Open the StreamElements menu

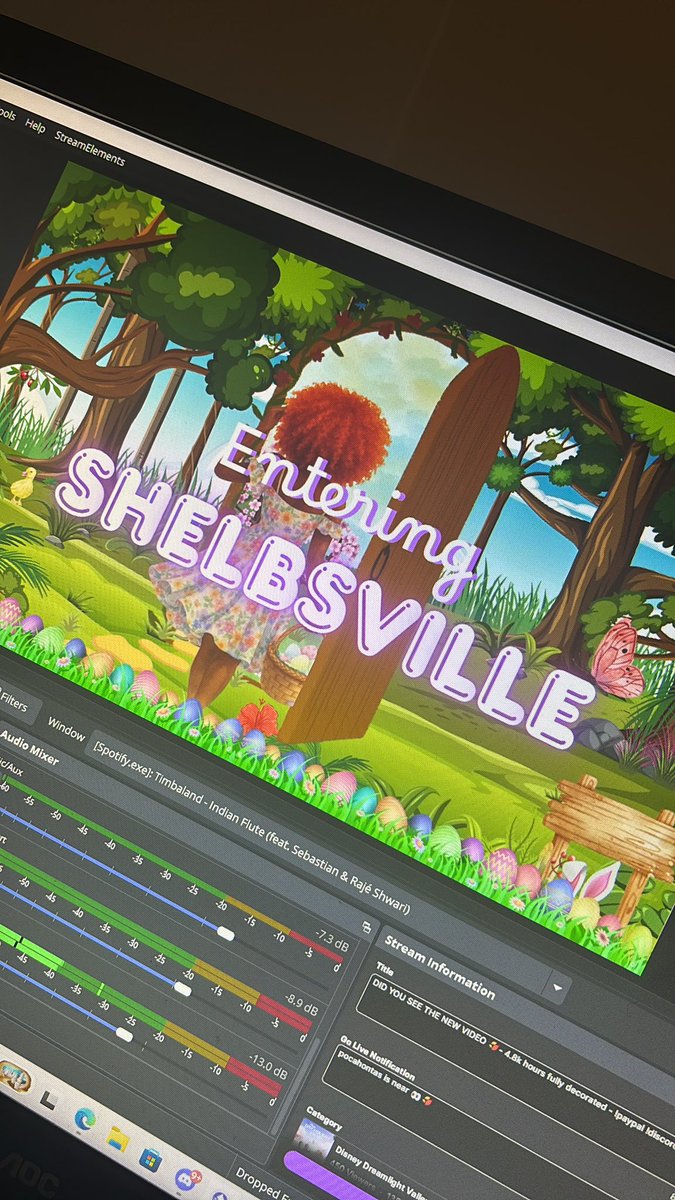(x=90, y=147)
